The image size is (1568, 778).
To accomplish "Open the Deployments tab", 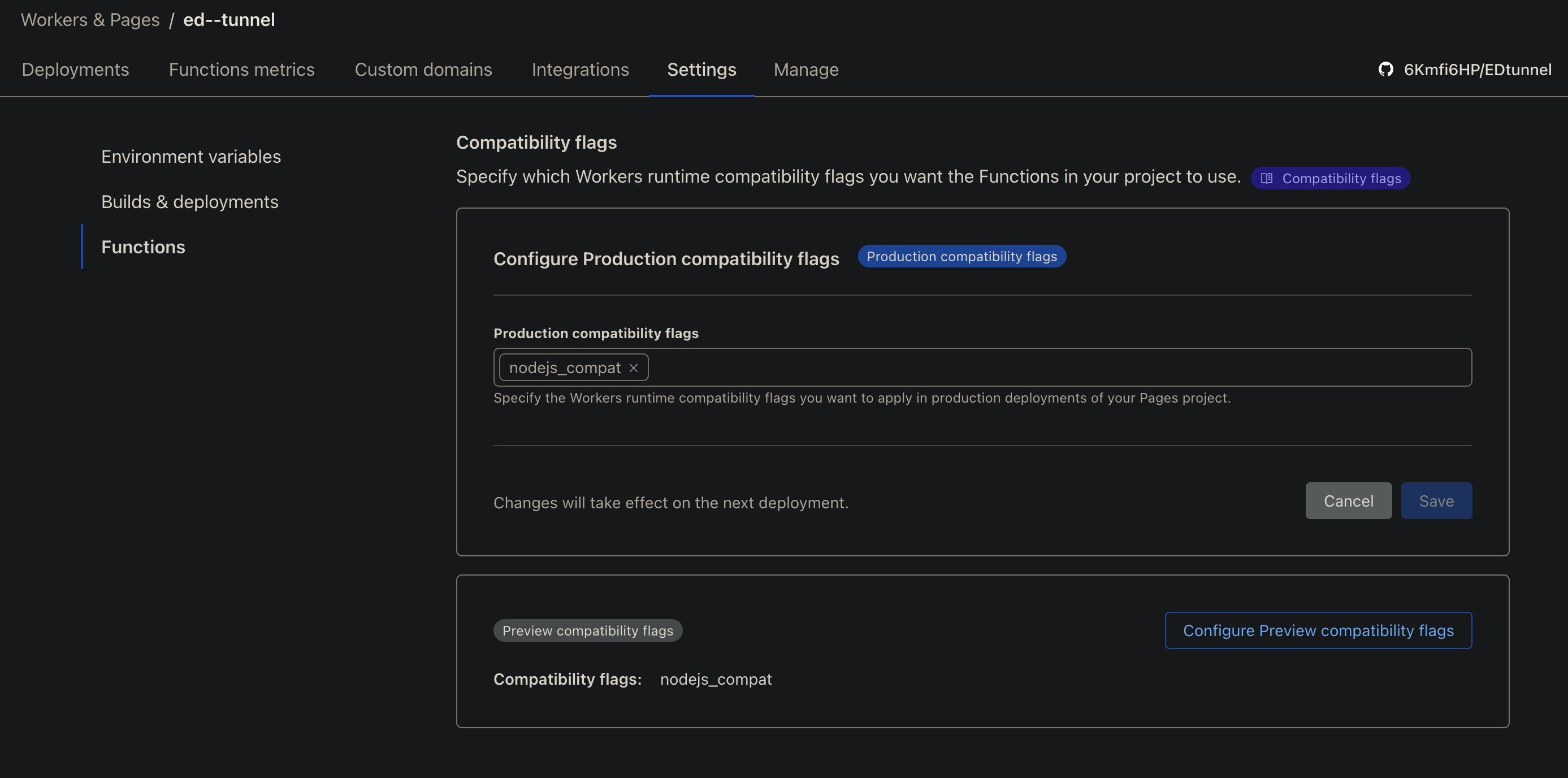I will click(76, 70).
